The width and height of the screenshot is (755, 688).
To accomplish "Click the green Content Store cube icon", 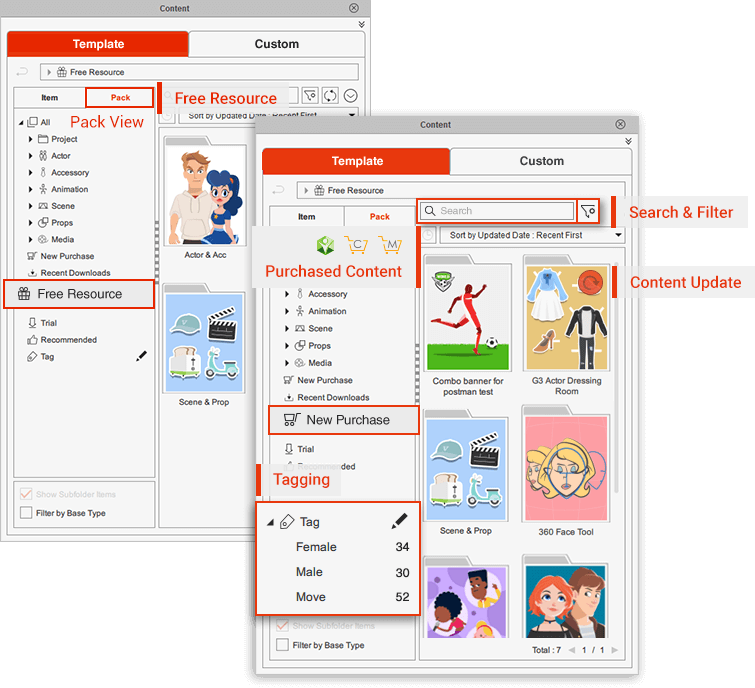I will coord(324,245).
